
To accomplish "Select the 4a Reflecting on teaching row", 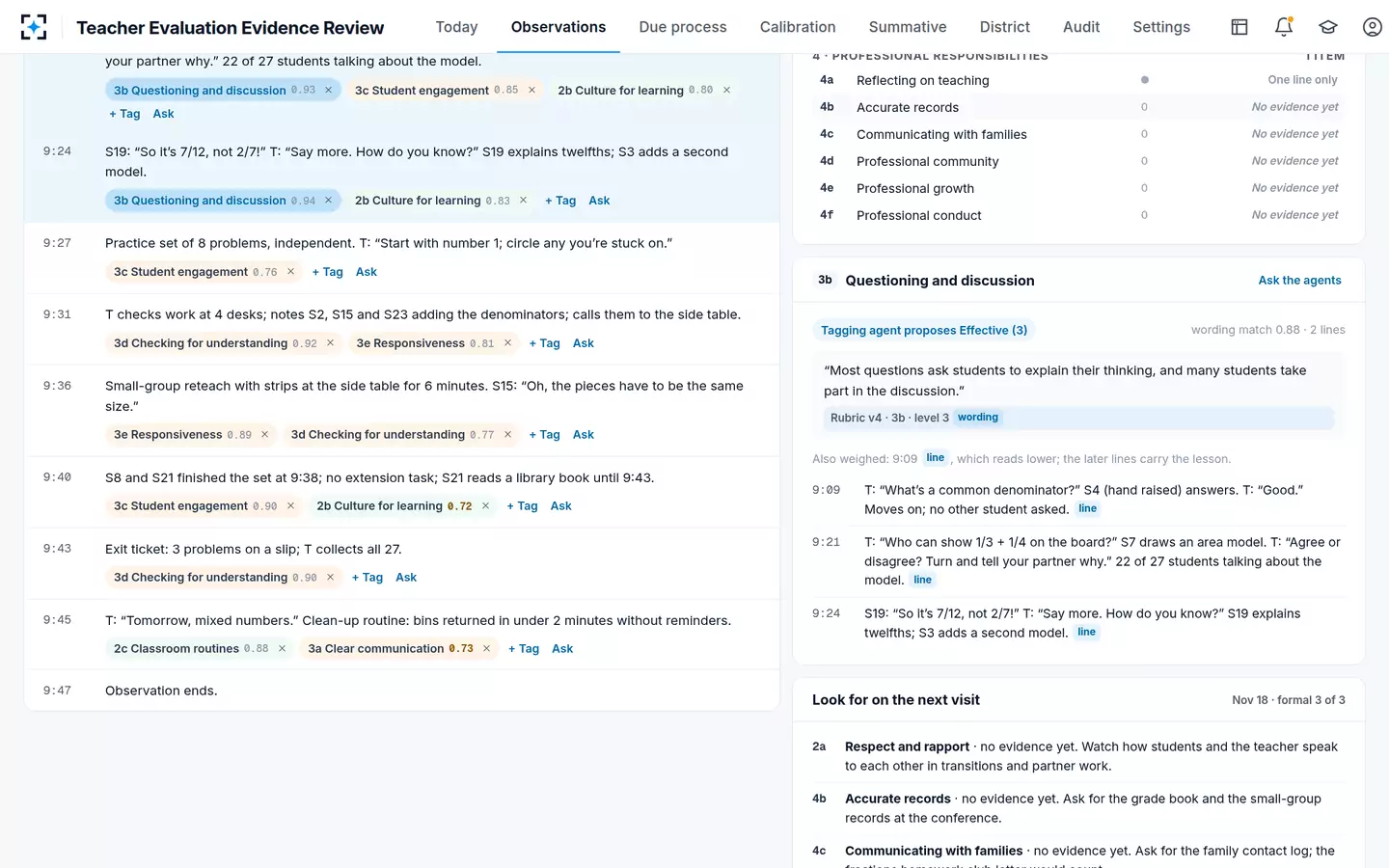I will pos(1078,80).
